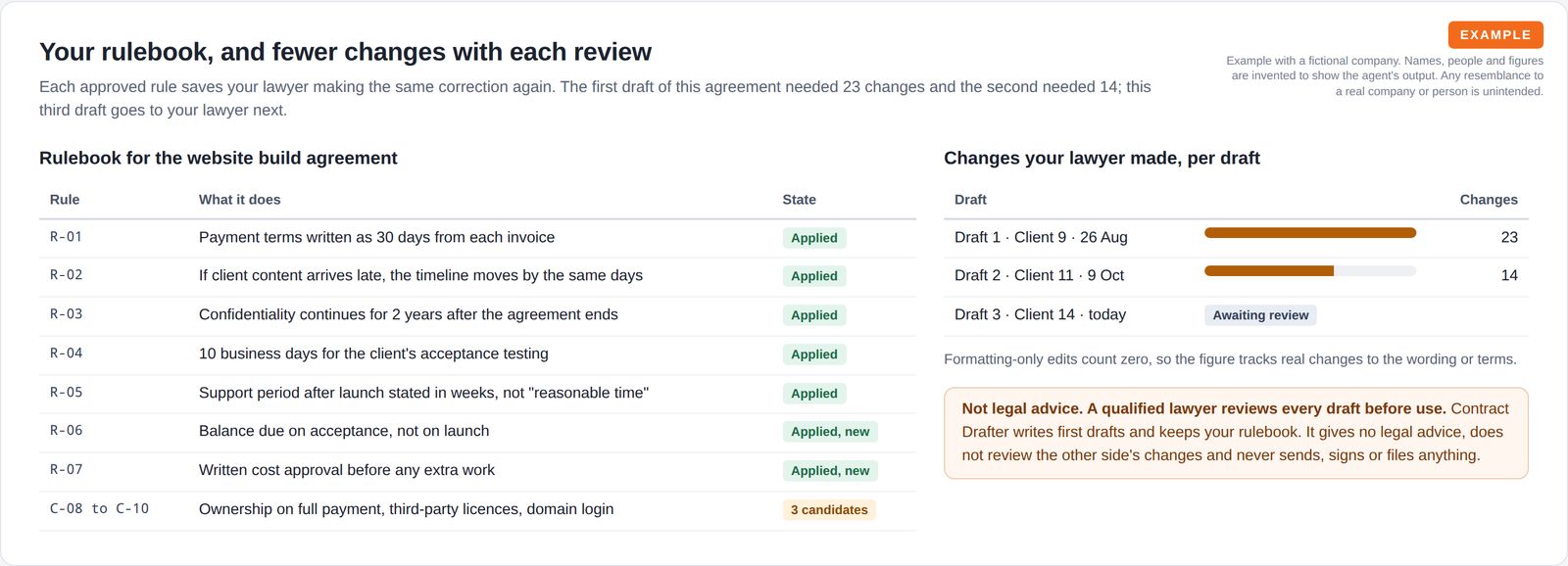Click the Applied badge for R-03
This screenshot has width=1568, height=566.
pos(814,315)
